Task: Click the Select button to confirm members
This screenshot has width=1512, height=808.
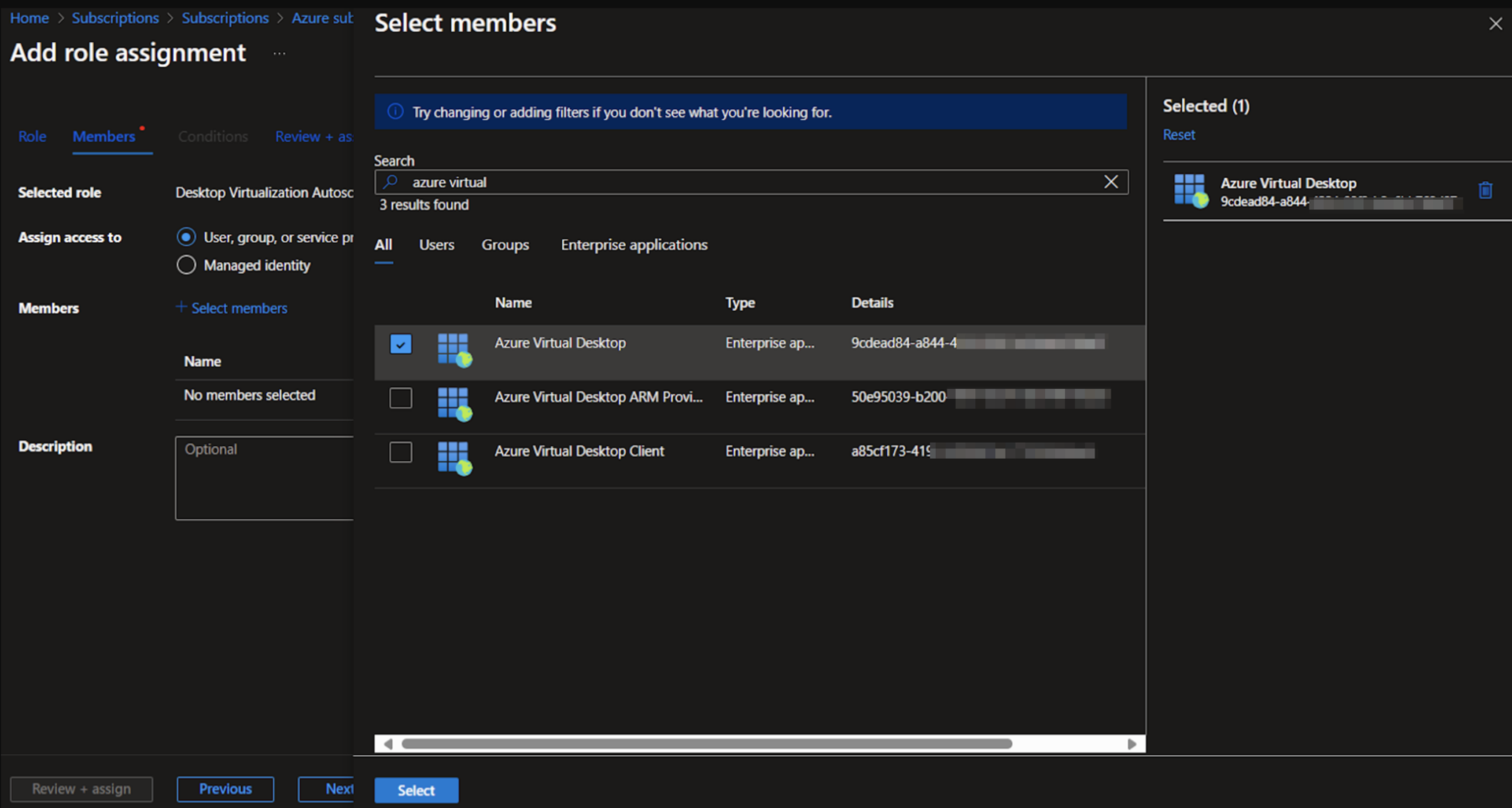Action: click(x=416, y=790)
